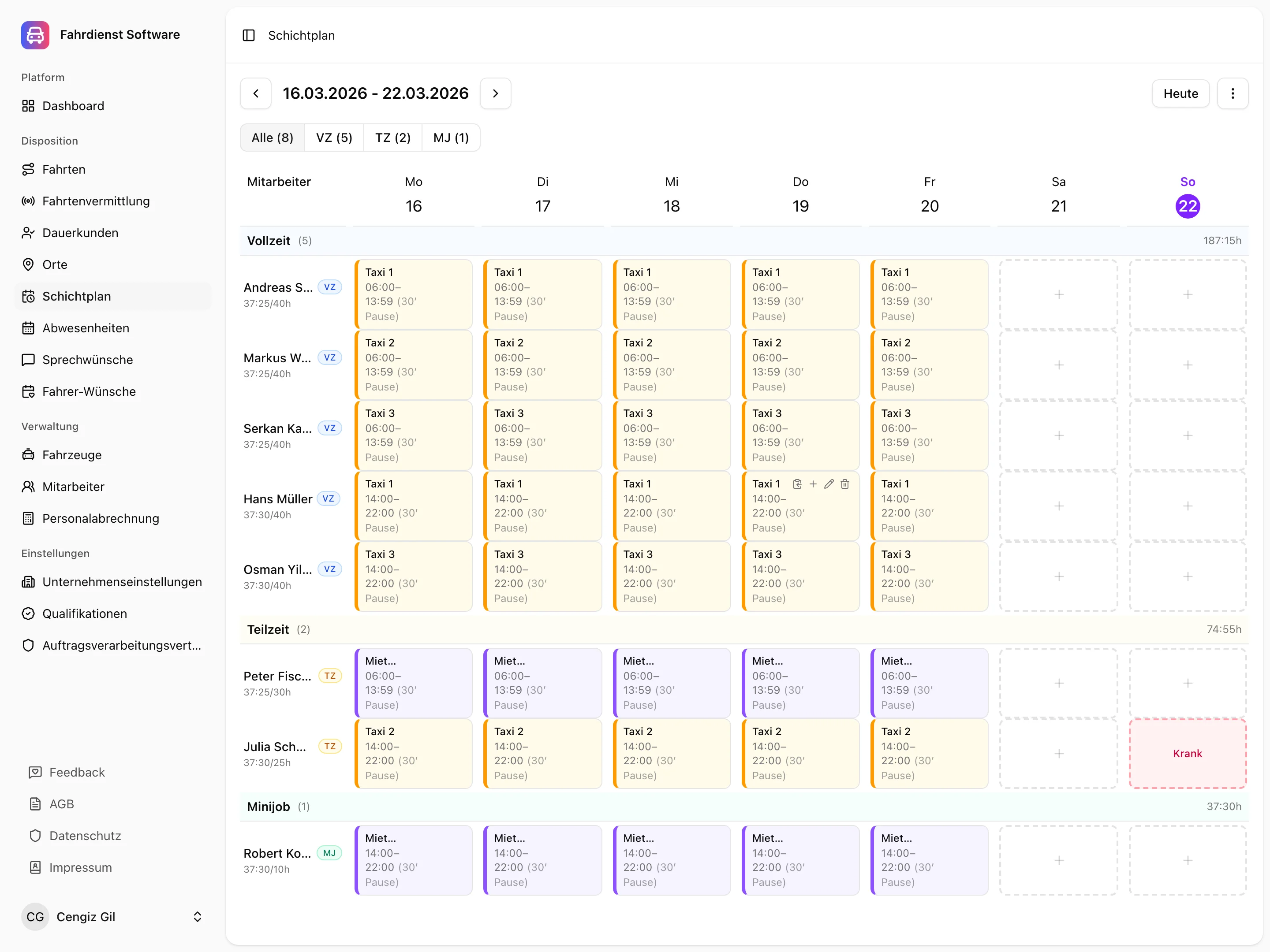
Task: Filter employees with the MJ (1) toggle
Action: (451, 137)
